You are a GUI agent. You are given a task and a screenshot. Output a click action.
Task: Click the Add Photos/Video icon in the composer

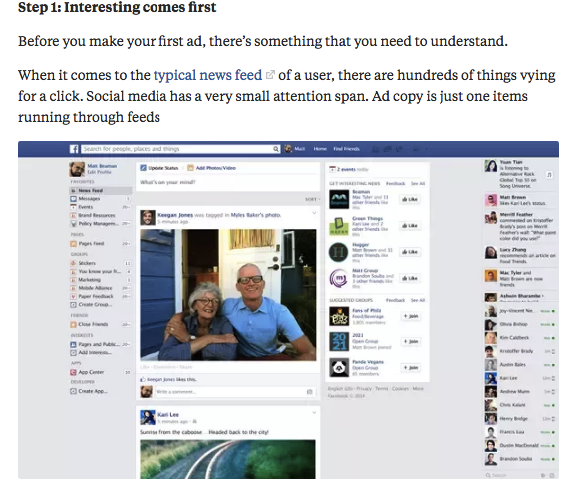(x=190, y=168)
